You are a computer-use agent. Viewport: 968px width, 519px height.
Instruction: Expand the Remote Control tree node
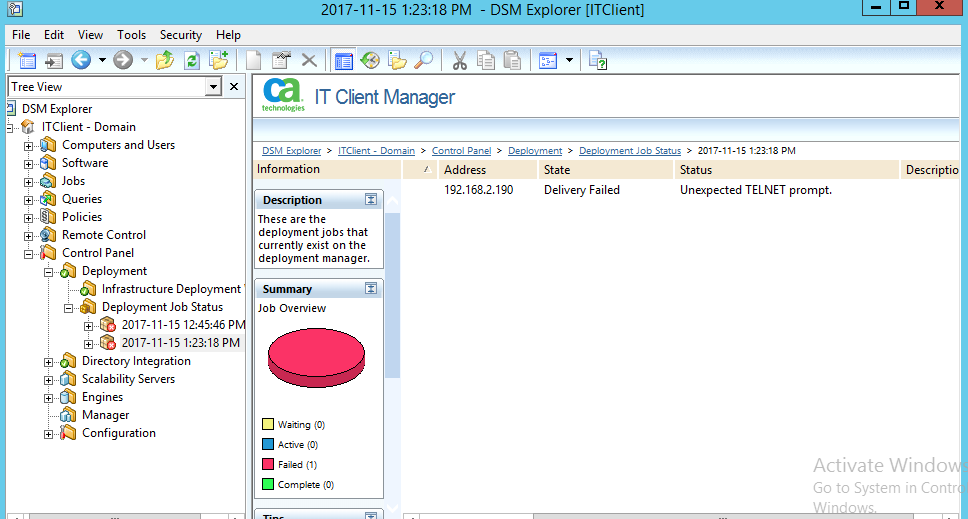point(28,236)
